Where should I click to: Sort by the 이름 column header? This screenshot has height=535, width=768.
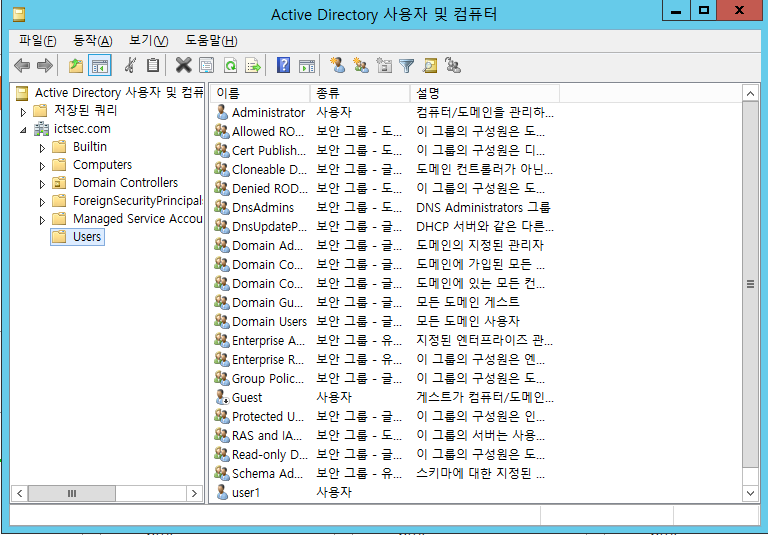261,93
